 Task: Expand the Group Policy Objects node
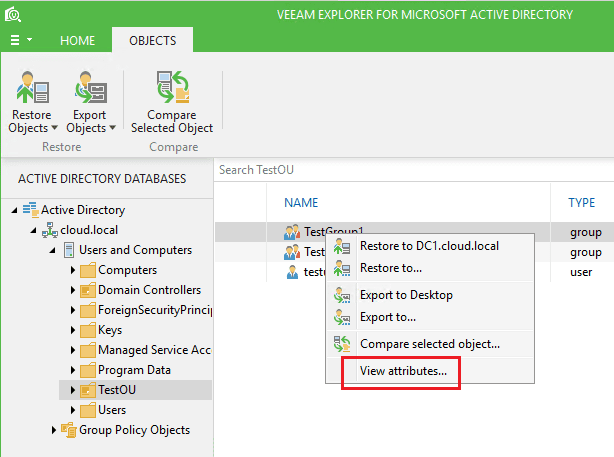pos(55,430)
